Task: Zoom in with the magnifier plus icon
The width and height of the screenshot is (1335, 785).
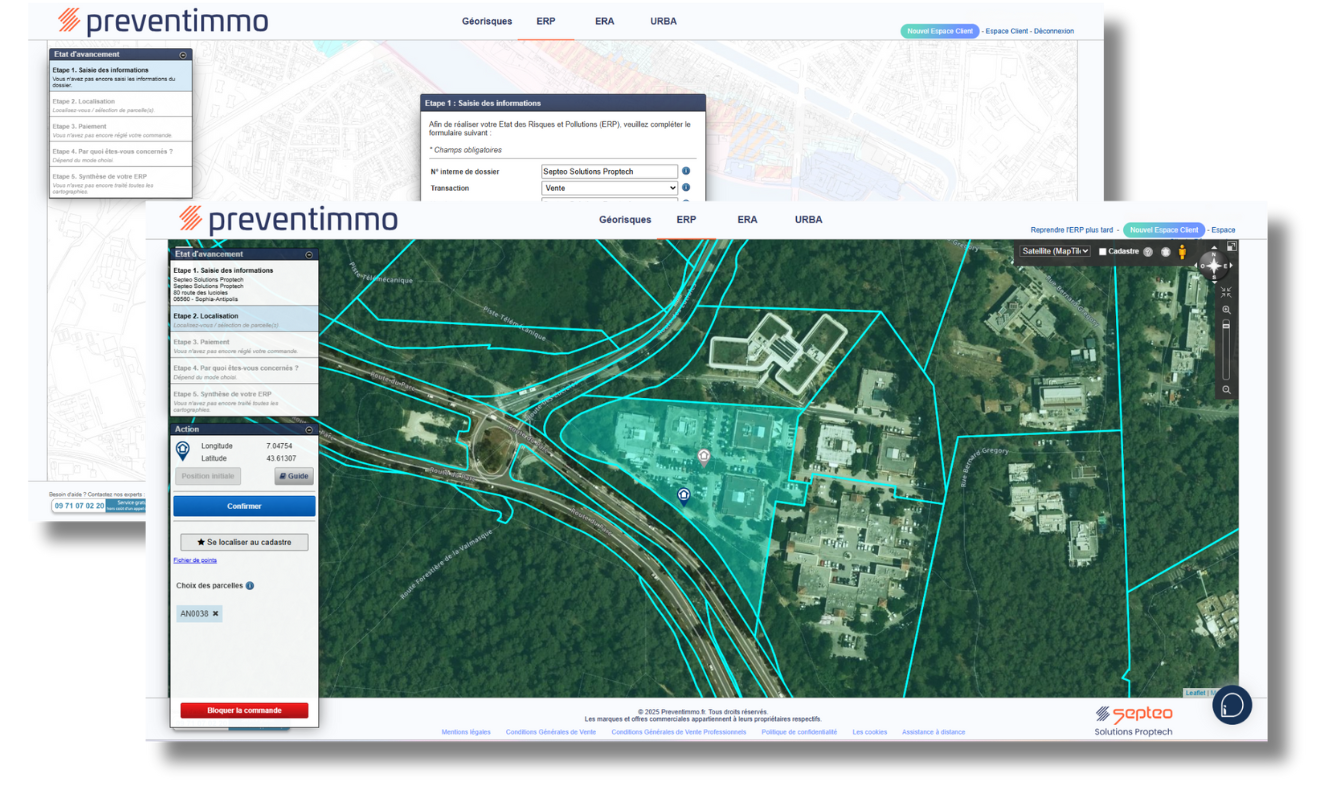Action: point(1226,311)
